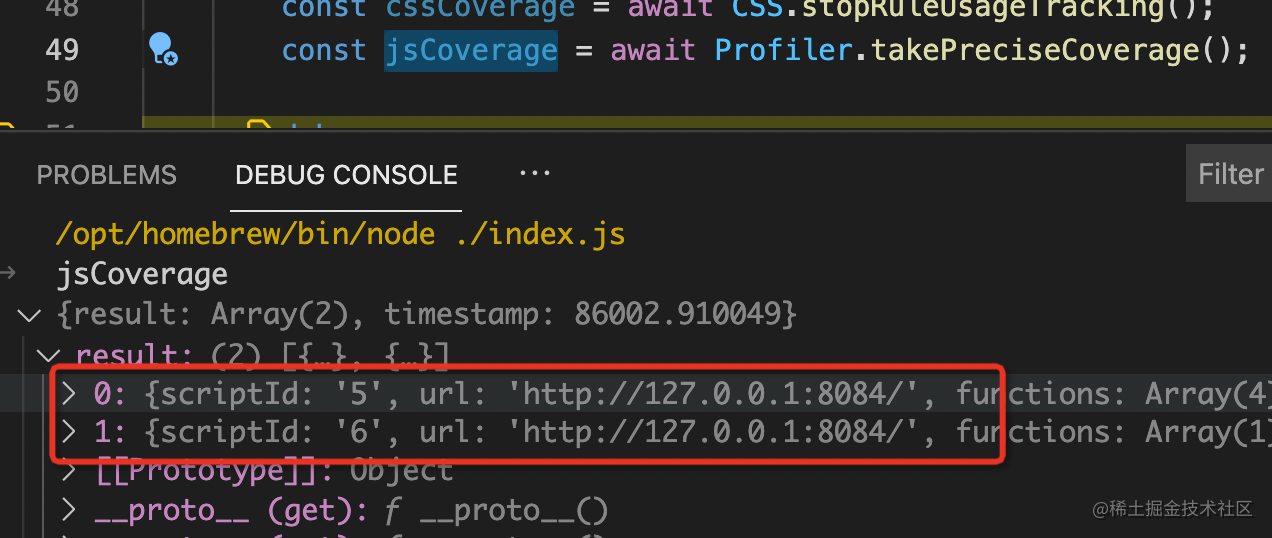Collapse the result array chevron
This screenshot has height=538, width=1272.
coord(48,355)
